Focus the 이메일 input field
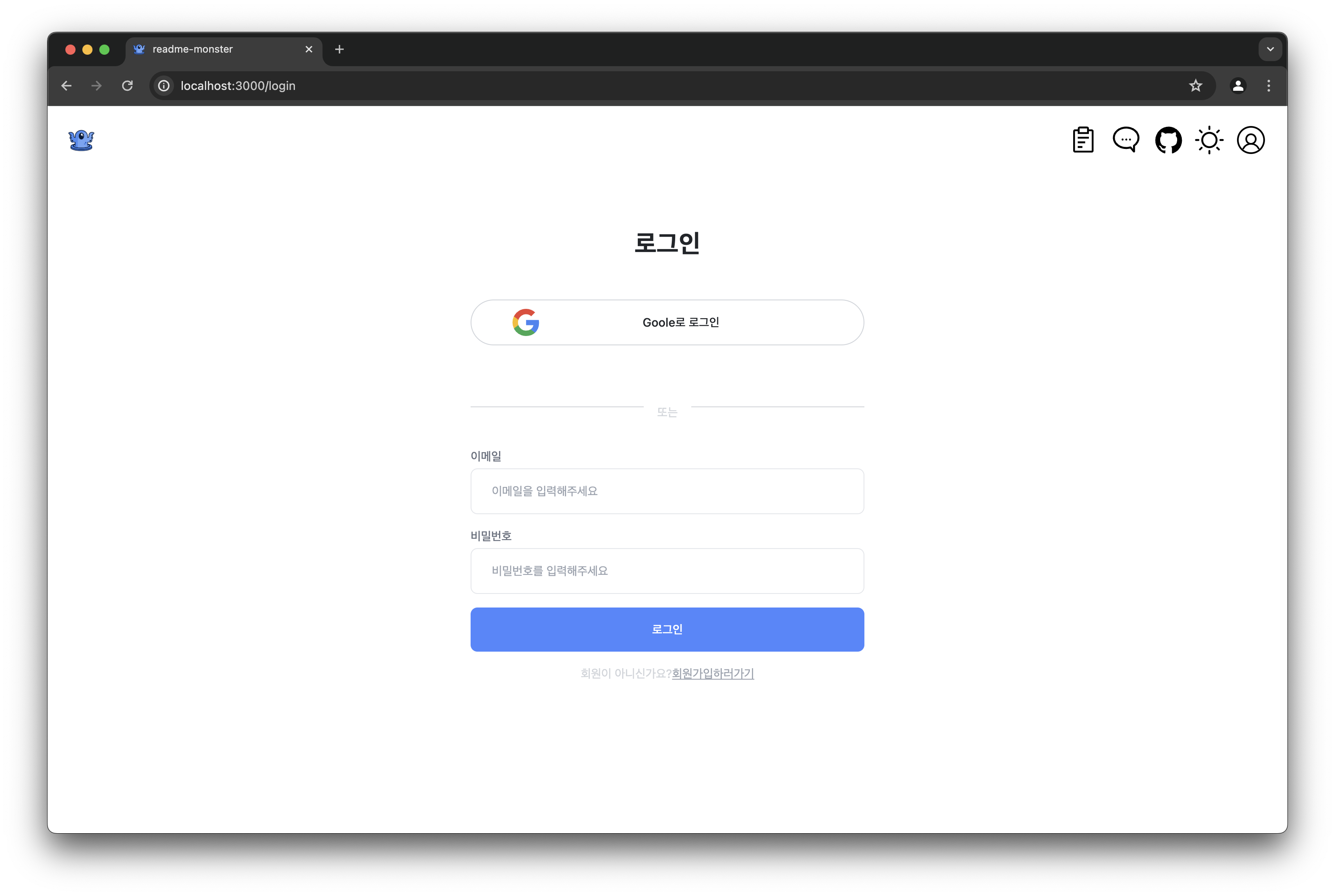The image size is (1335, 896). 667,491
